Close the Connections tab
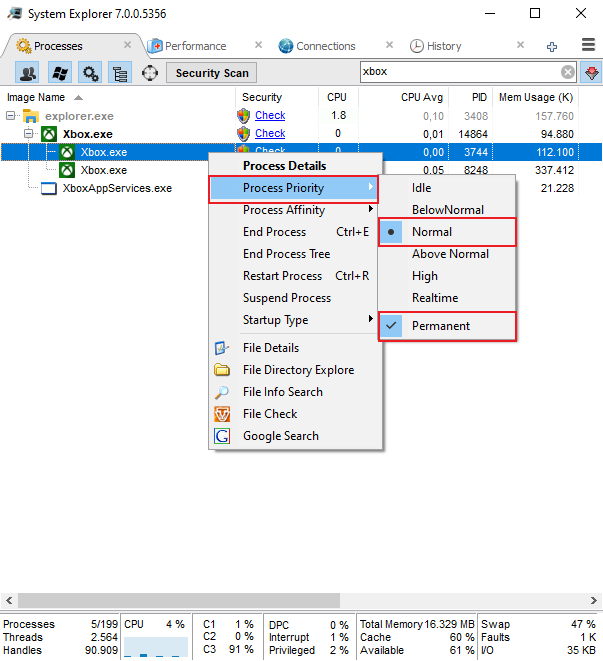The height and width of the screenshot is (661, 603). tap(389, 45)
